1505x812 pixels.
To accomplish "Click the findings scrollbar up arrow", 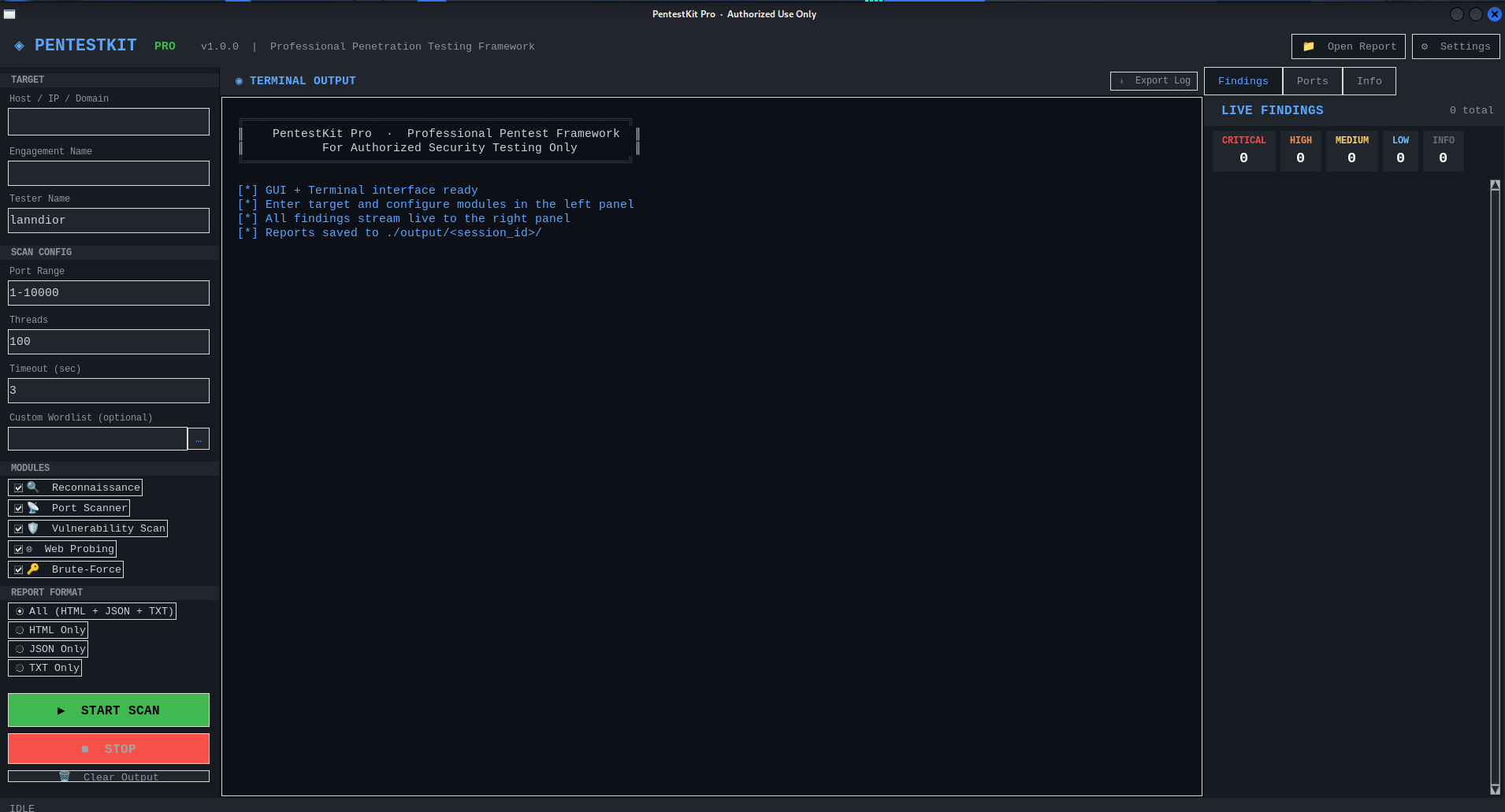I will tap(1495, 185).
